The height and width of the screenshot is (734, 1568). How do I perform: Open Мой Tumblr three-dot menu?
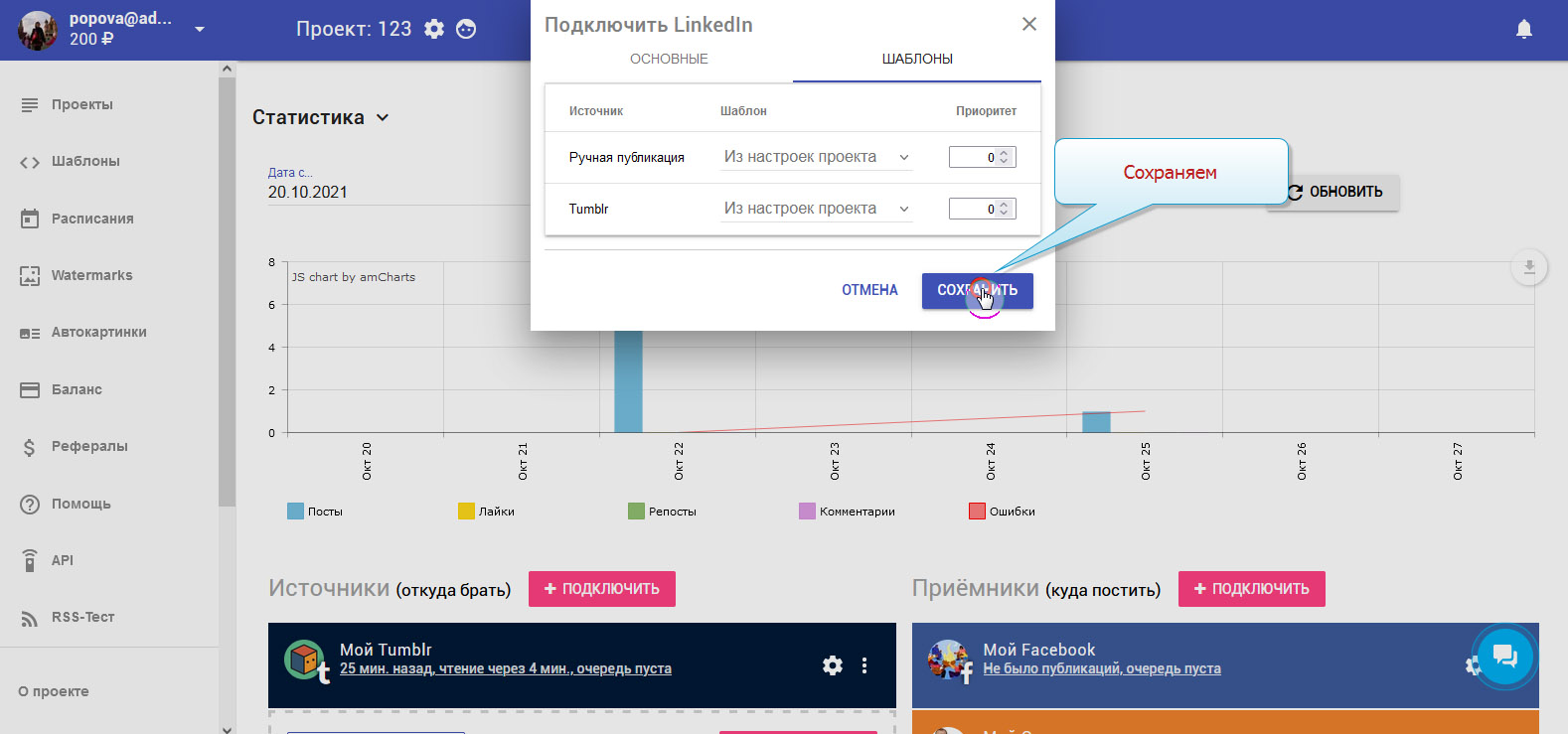coord(864,665)
